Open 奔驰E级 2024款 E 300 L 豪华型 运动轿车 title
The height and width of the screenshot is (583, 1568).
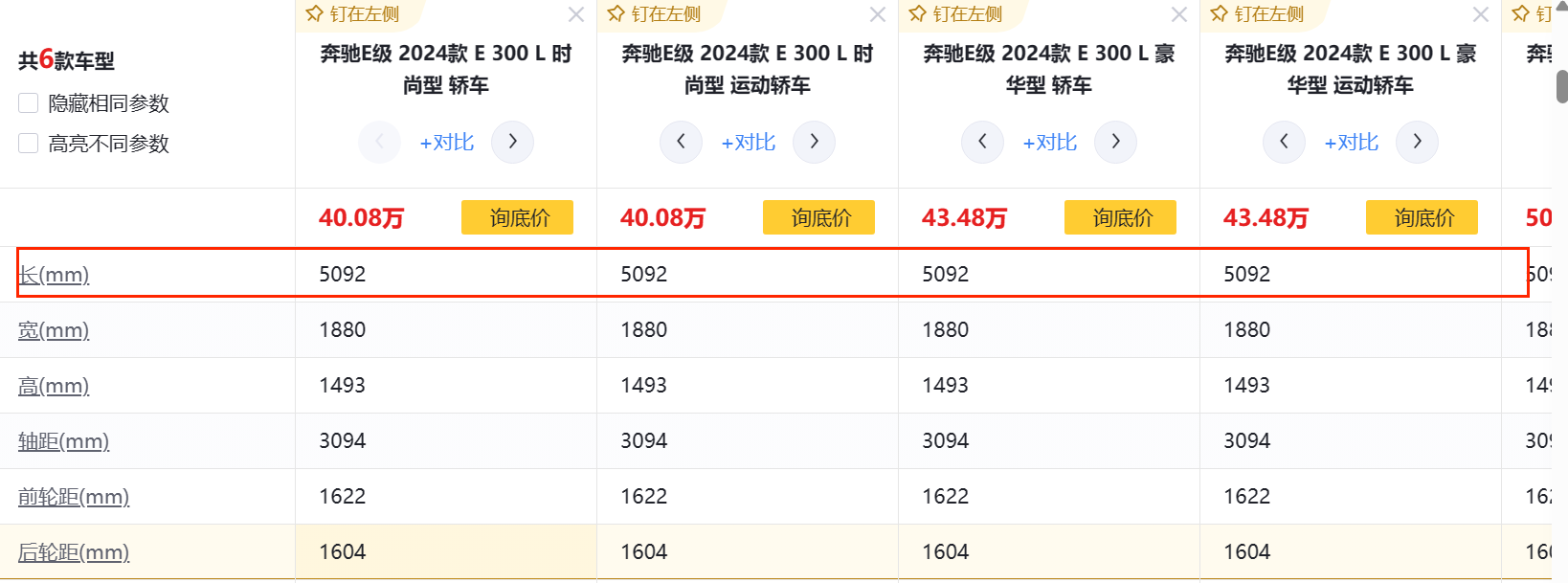(x=1351, y=69)
